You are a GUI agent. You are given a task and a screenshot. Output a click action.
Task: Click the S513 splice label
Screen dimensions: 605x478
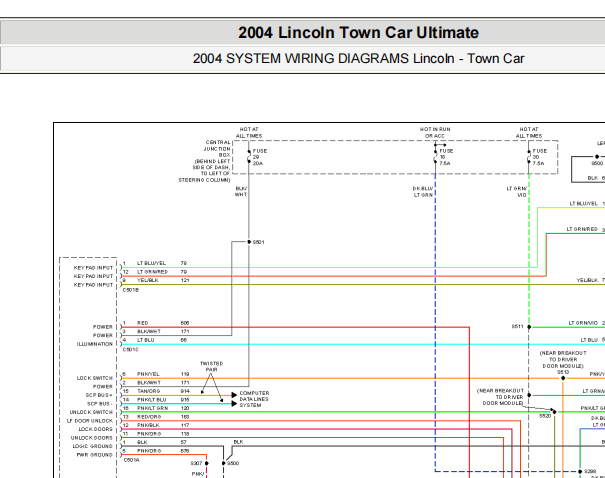563,372
